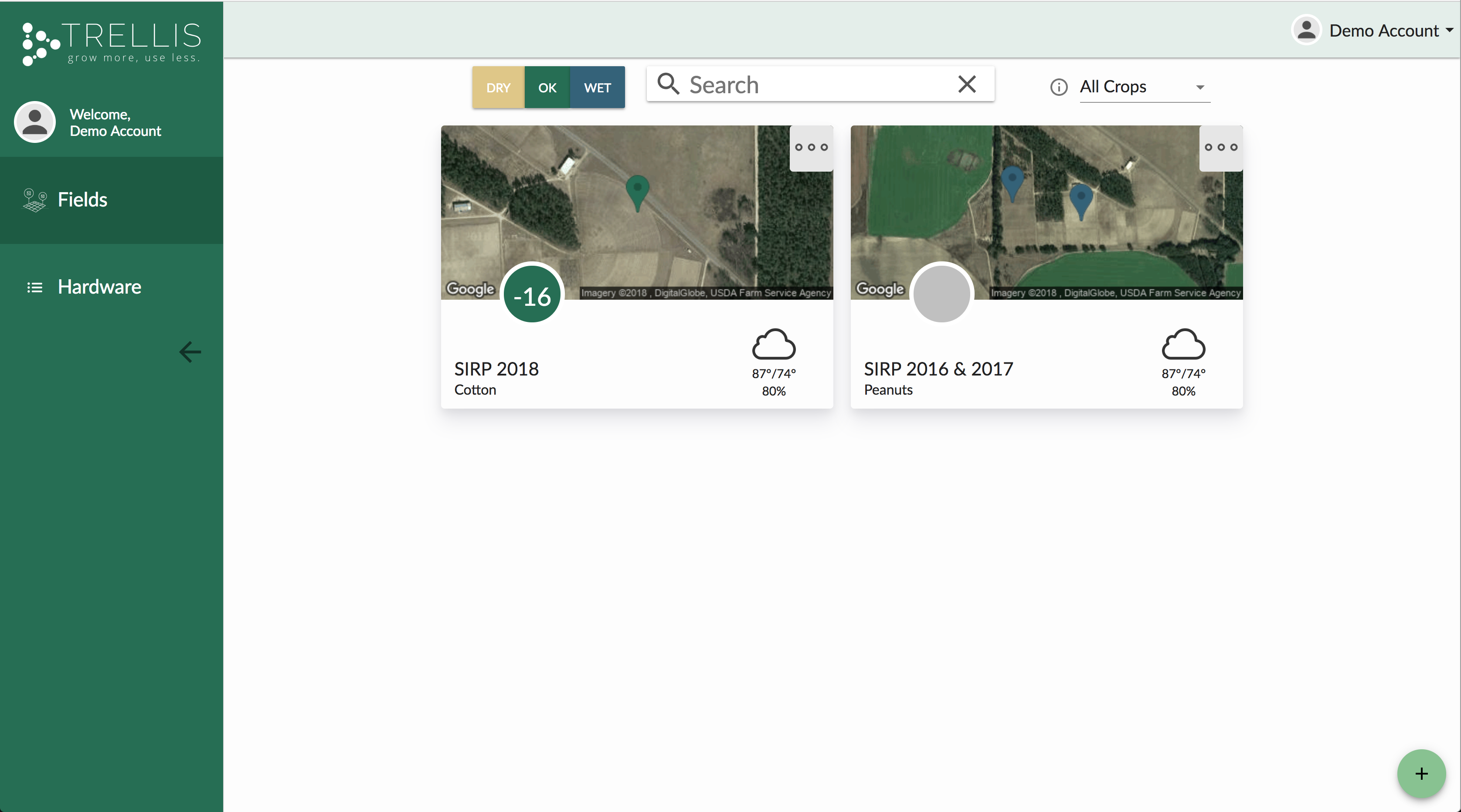1461x812 pixels.
Task: Click the -16 moisture status badge
Action: click(x=532, y=295)
